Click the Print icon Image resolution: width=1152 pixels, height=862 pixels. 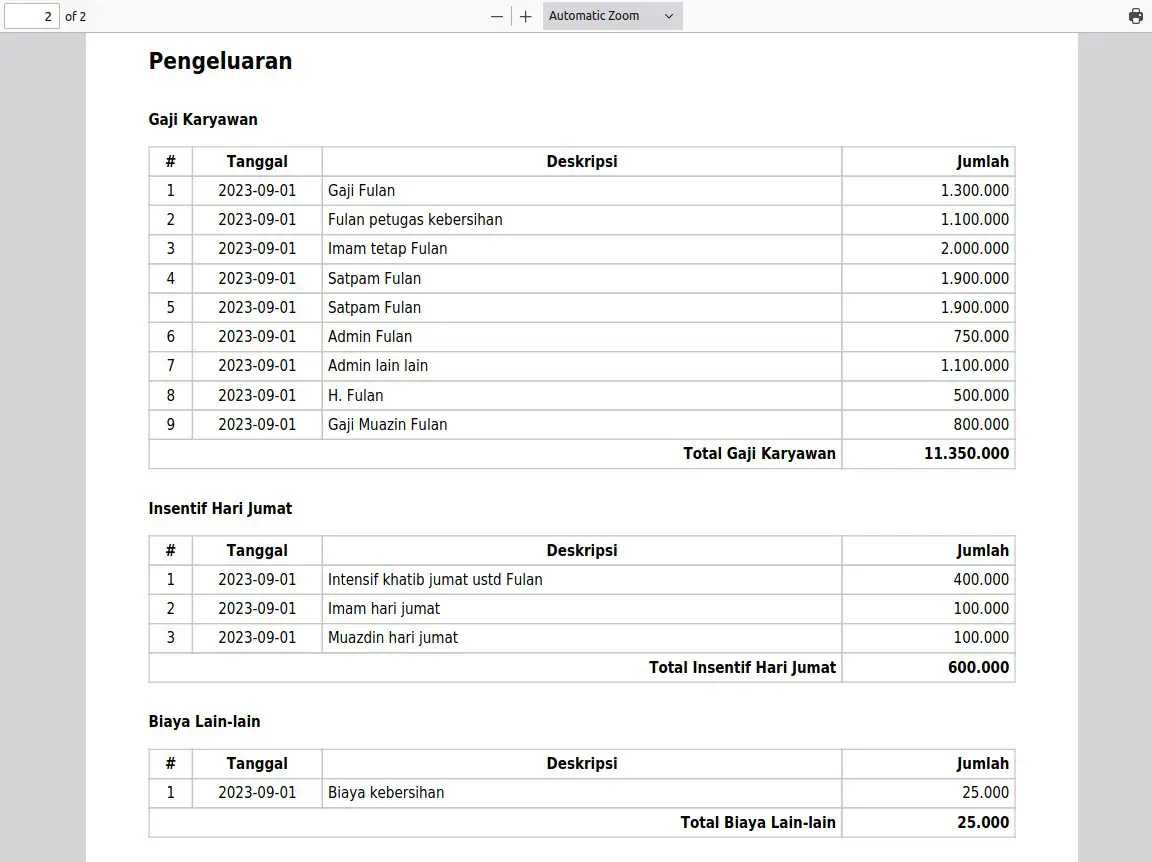[1134, 15]
